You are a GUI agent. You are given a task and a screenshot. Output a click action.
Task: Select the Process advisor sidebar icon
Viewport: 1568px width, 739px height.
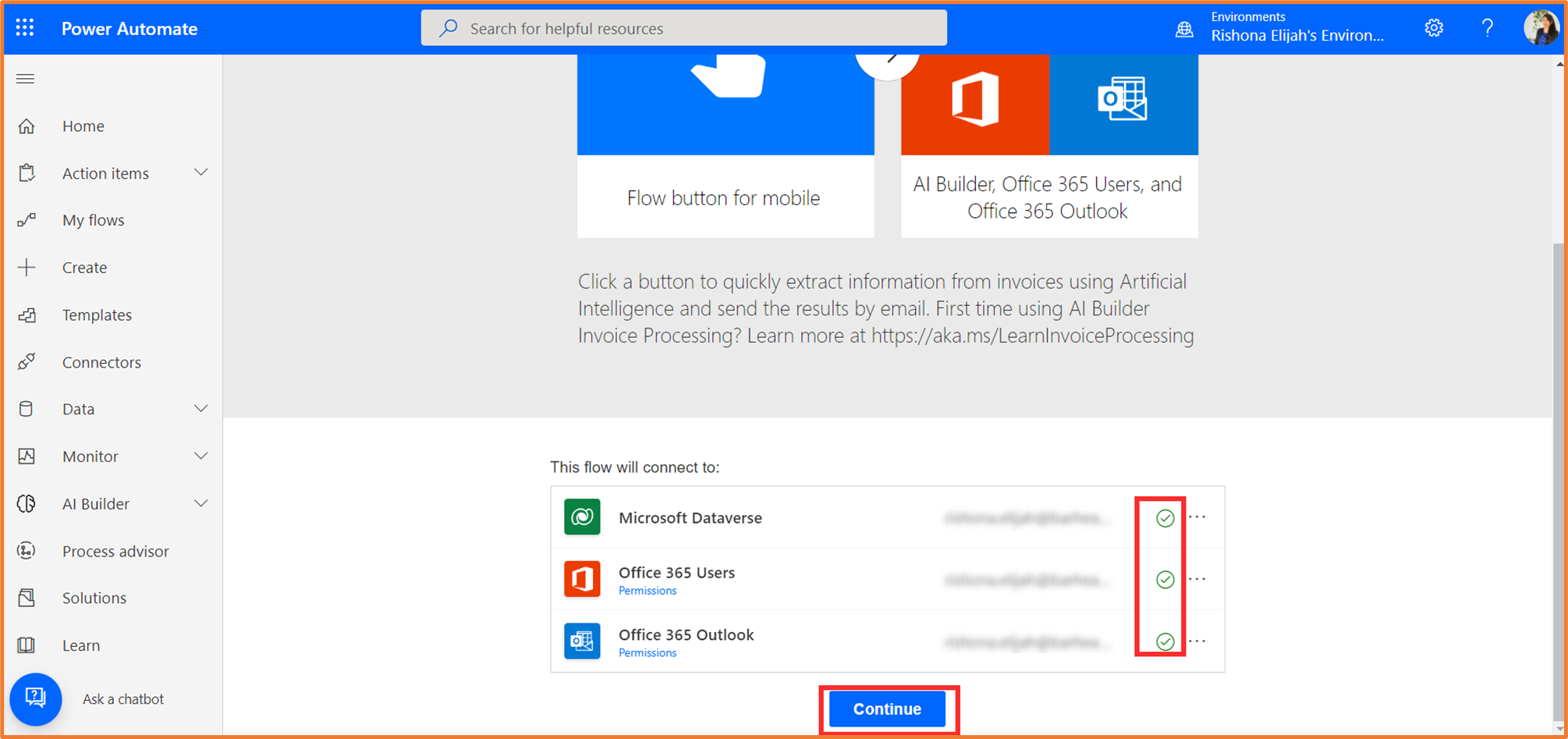click(x=27, y=551)
